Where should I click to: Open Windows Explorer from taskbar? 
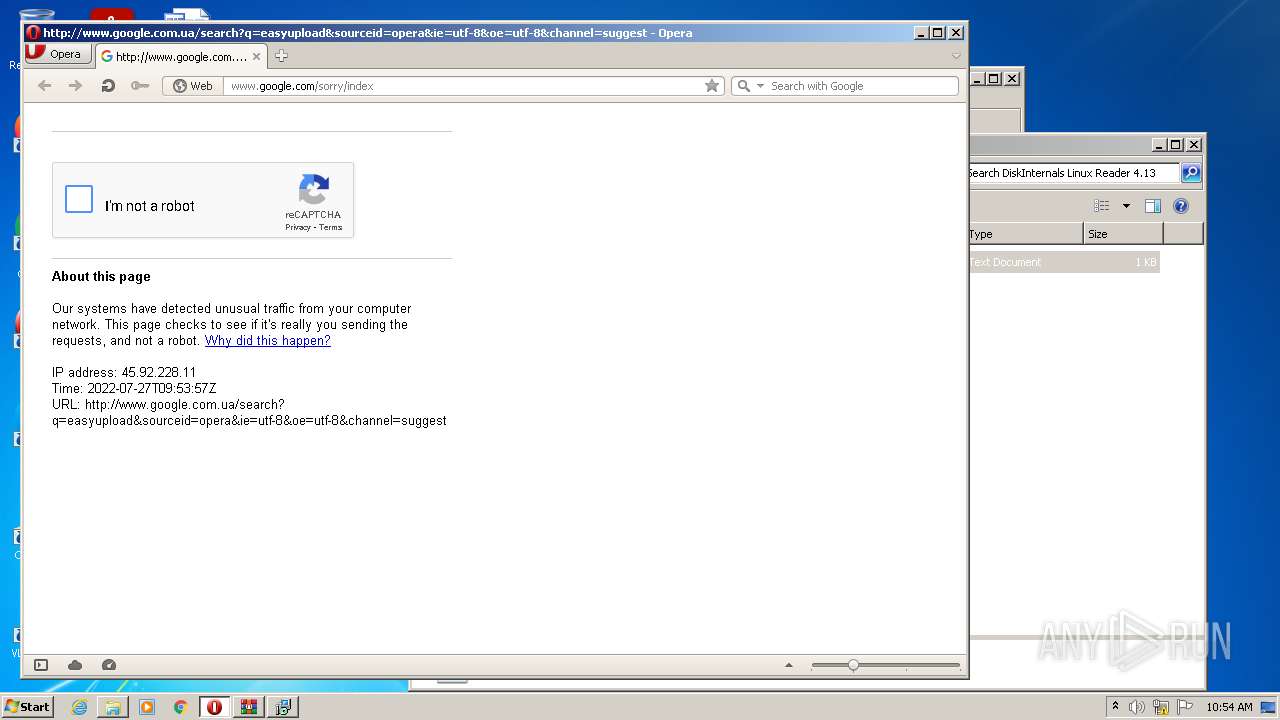pyautogui.click(x=113, y=707)
